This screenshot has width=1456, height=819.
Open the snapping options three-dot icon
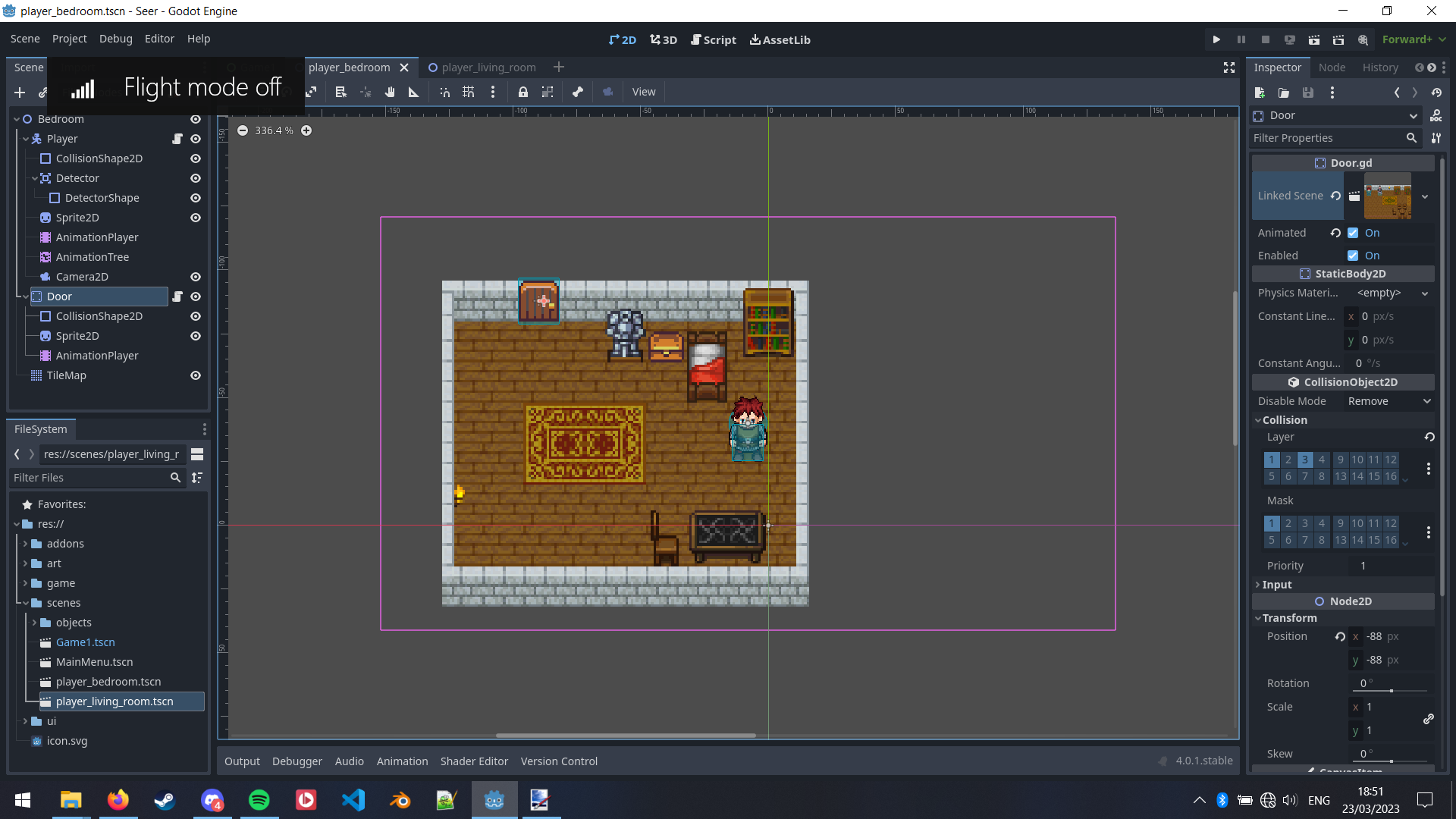pyautogui.click(x=493, y=92)
